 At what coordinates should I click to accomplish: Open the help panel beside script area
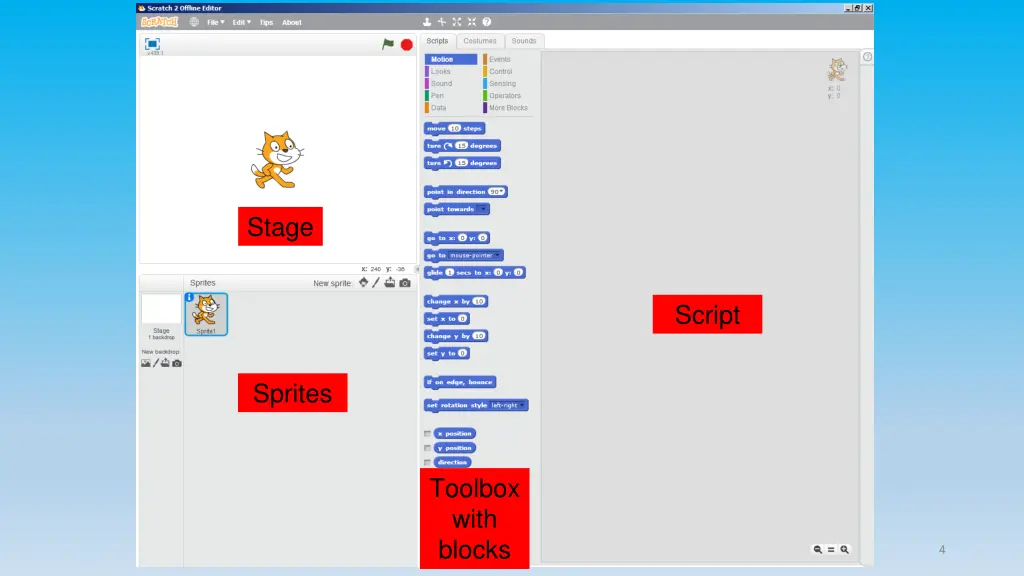coord(867,57)
